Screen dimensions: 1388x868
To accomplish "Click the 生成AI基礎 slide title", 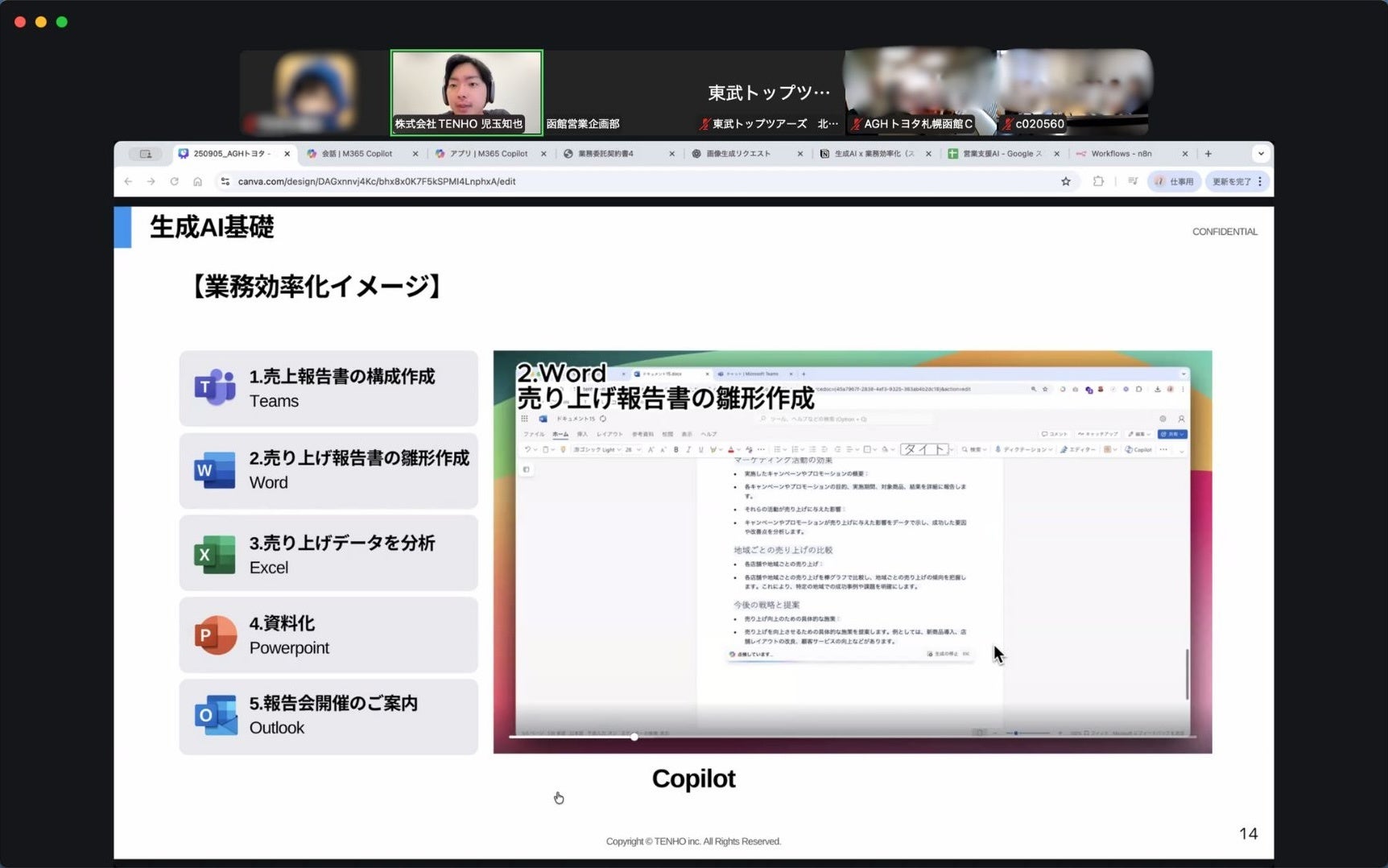I will tap(212, 227).
